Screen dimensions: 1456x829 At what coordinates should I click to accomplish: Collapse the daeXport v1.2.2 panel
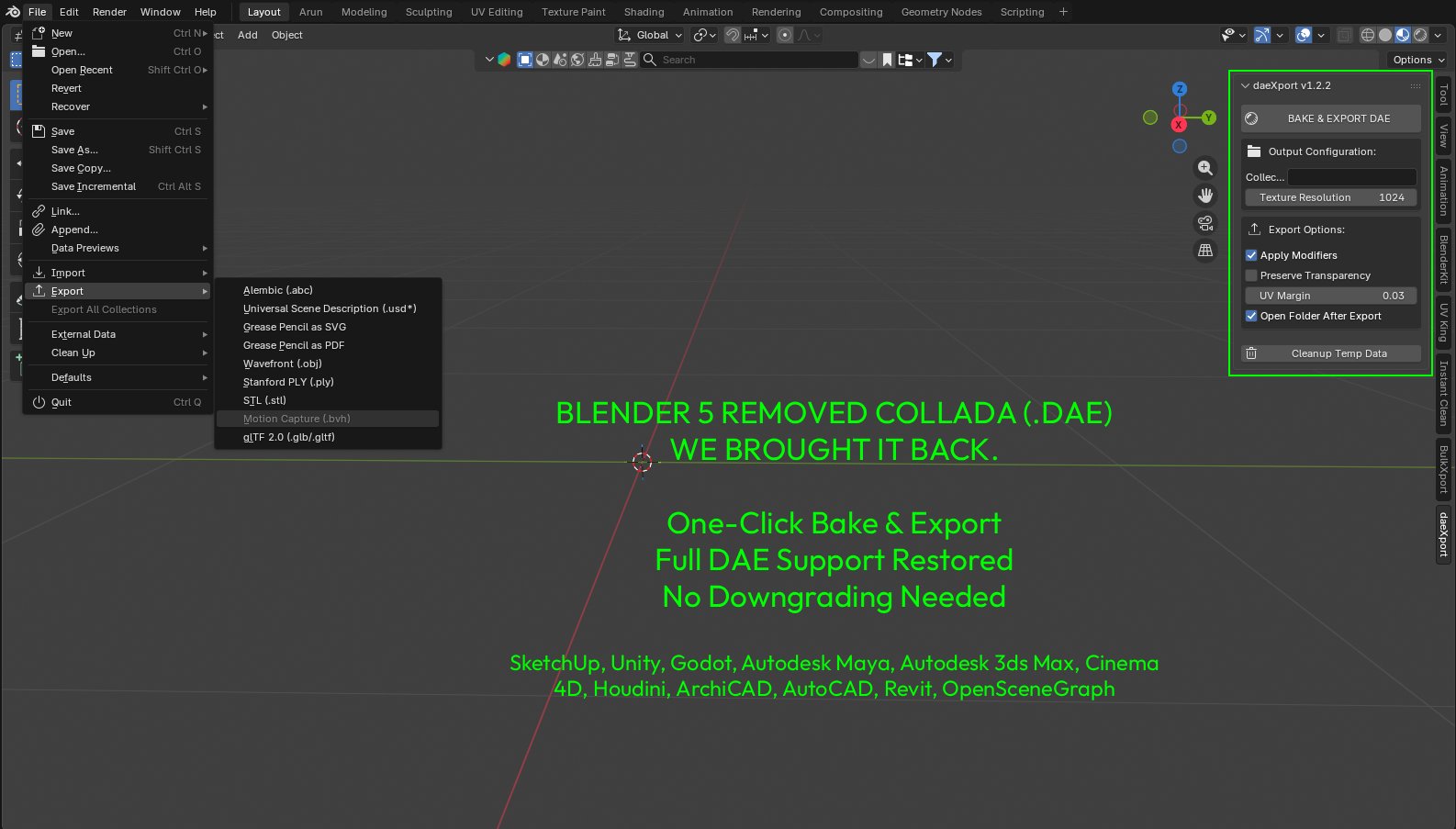coord(1245,85)
